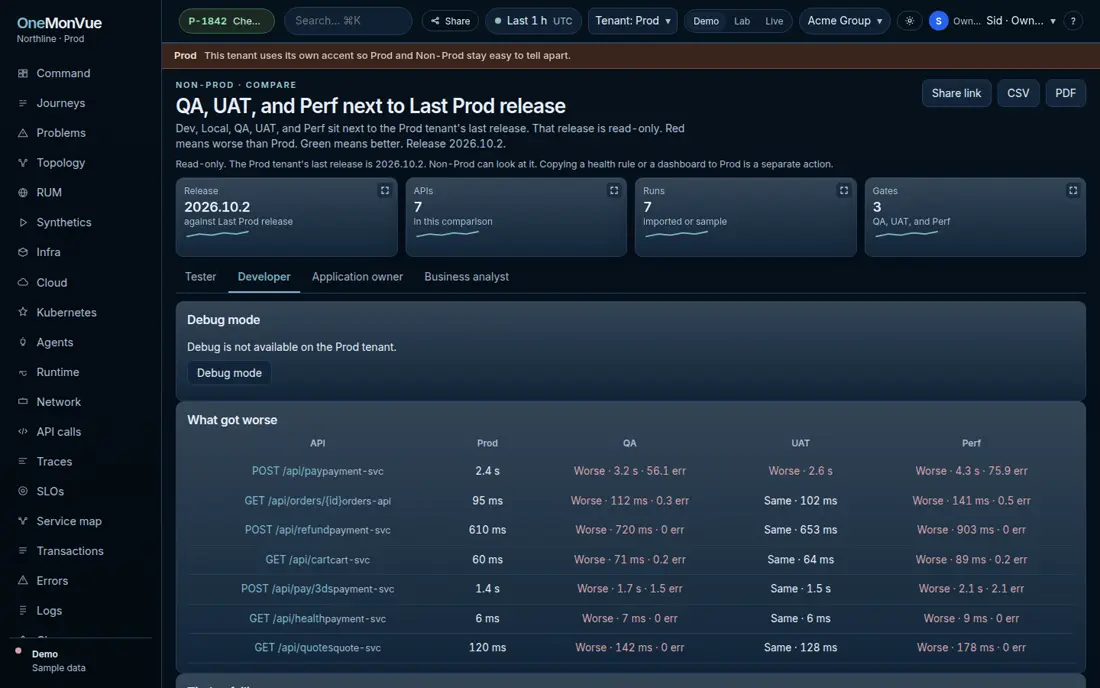Expand the Gates card fullscreen icon

[1073, 190]
